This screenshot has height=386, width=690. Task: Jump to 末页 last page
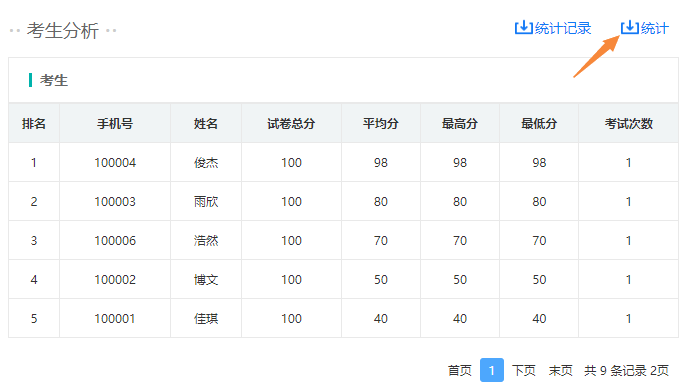(561, 371)
